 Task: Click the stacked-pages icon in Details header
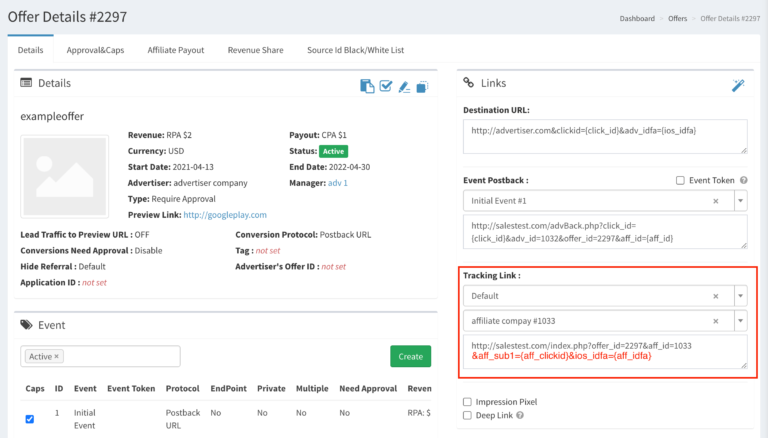pos(422,86)
